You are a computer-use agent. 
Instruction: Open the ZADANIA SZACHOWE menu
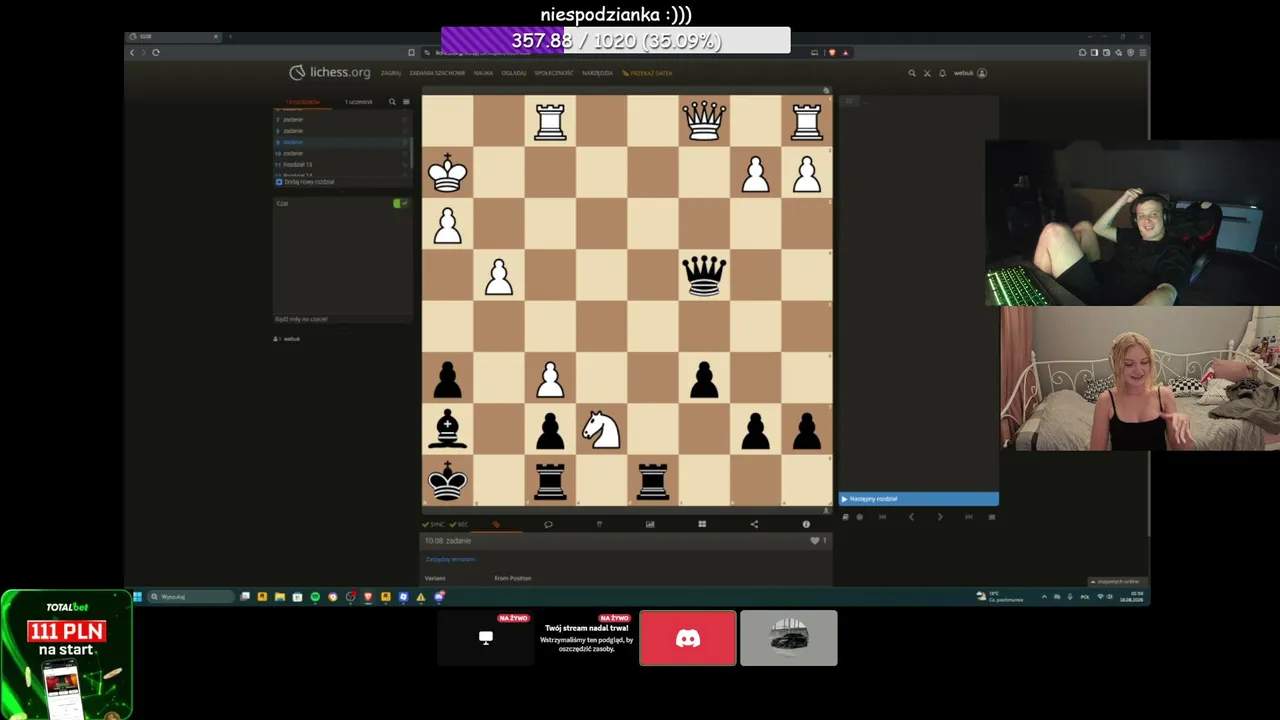437,73
